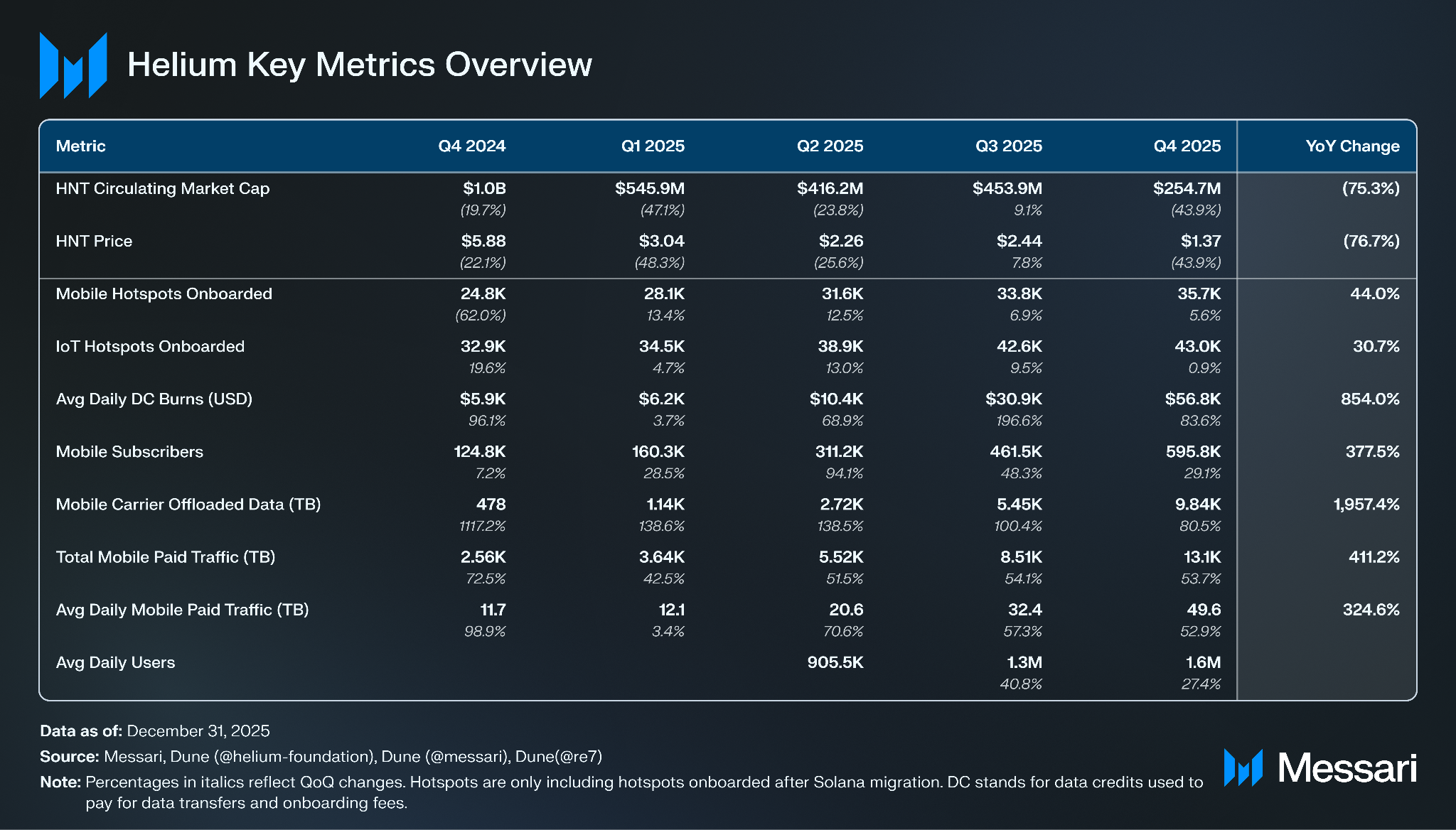Click the HNT Circulating Market Cap row label
The height and width of the screenshot is (830, 1456).
(162, 189)
